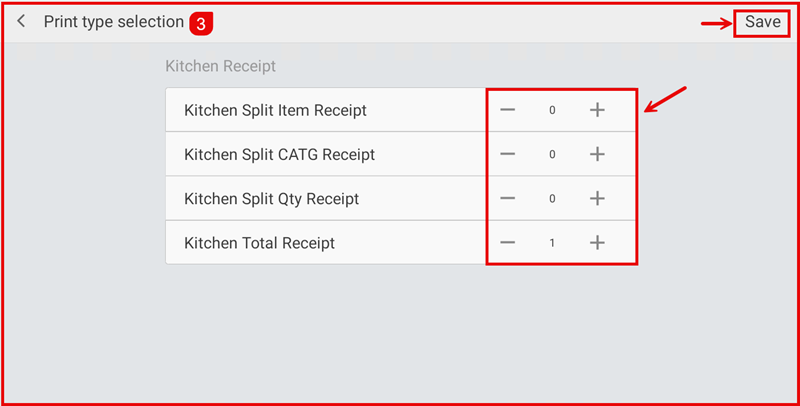The width and height of the screenshot is (800, 406).
Task: Decrease Kitchen Split CATG Receipt count
Action: [508, 154]
